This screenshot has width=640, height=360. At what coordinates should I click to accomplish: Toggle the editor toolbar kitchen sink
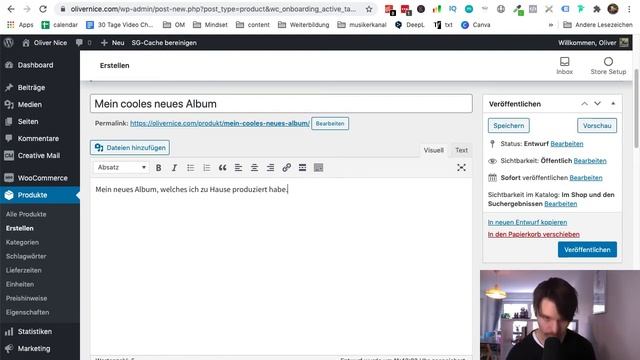[x=318, y=168]
